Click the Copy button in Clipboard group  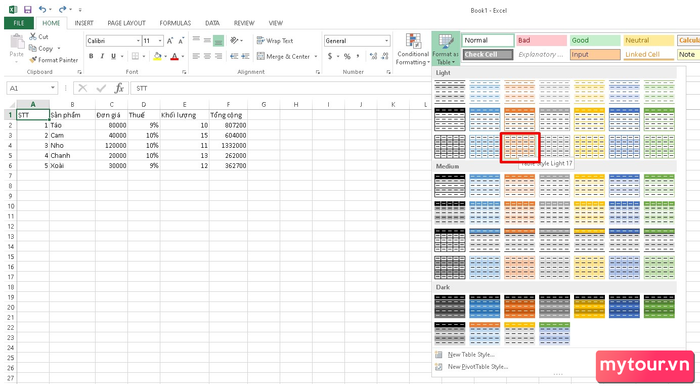point(41,48)
